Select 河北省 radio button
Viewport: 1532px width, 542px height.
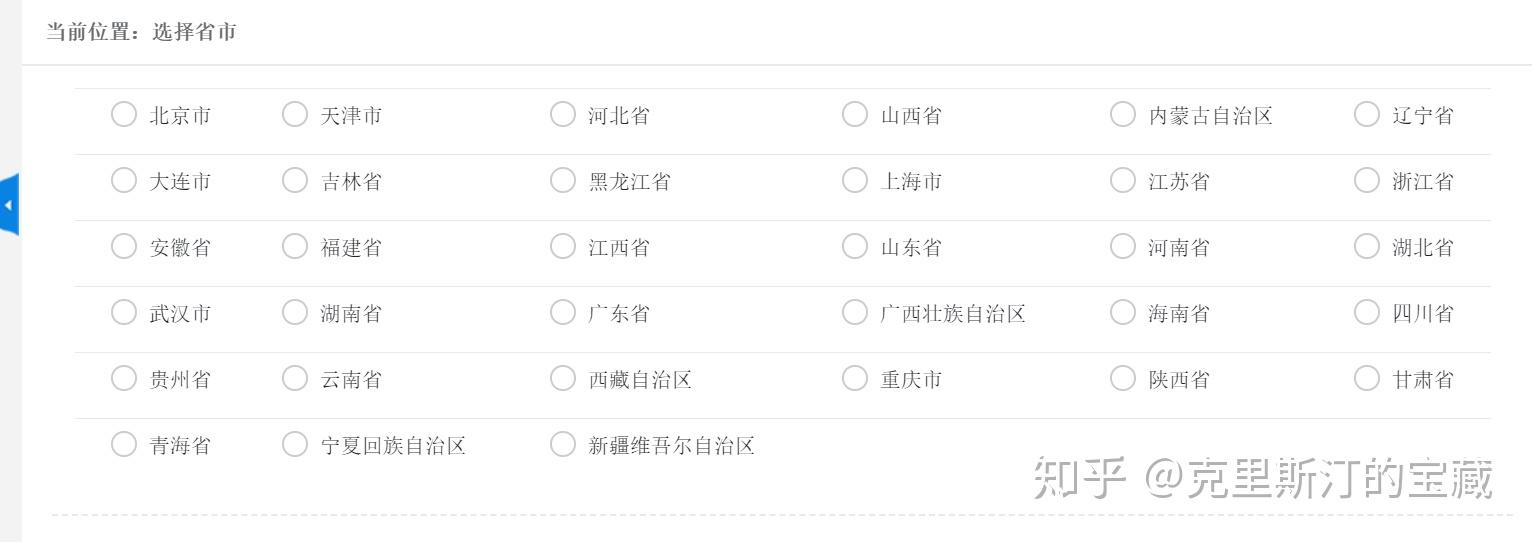(x=563, y=115)
